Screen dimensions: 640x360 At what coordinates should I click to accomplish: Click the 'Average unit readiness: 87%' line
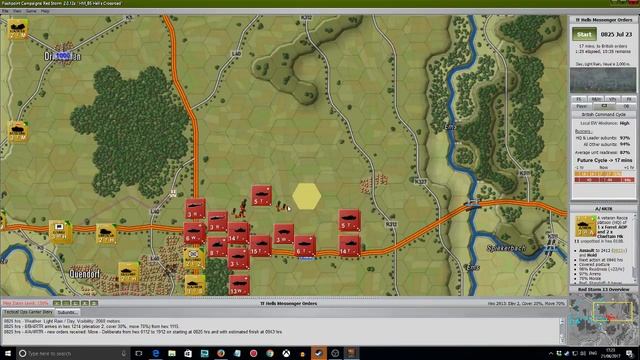coord(602,152)
